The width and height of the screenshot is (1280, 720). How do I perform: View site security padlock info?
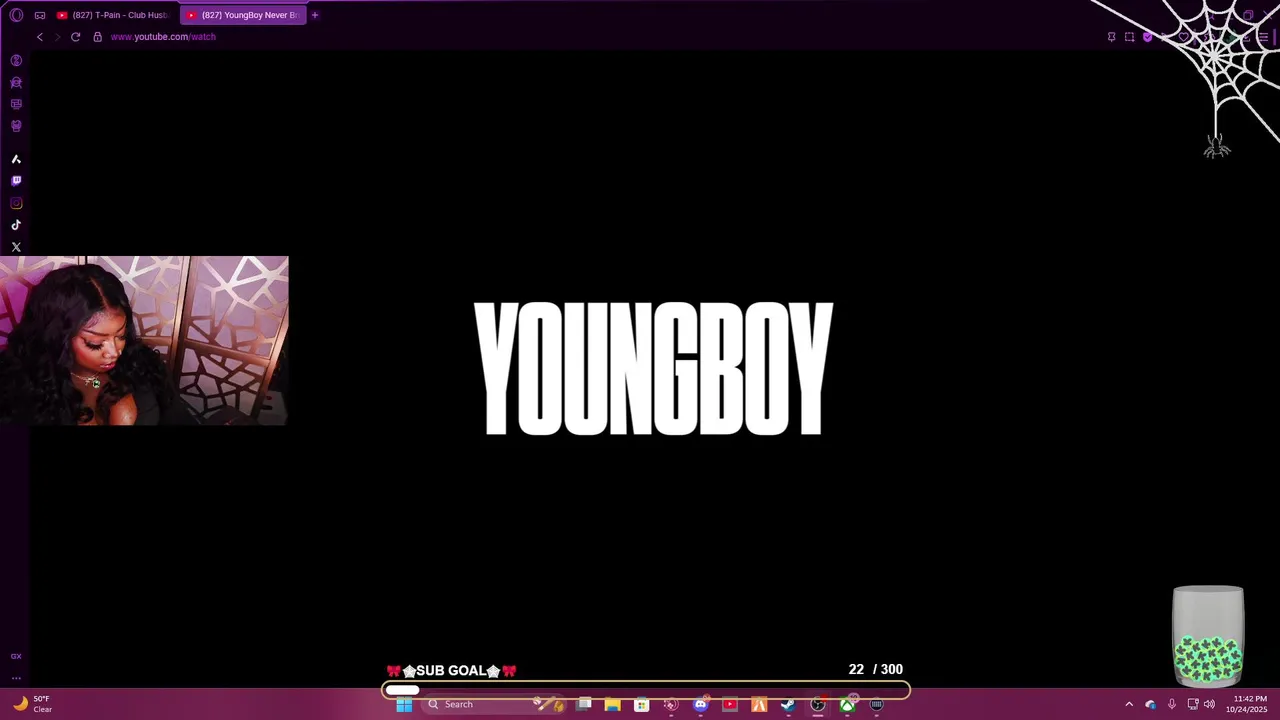coord(97,37)
